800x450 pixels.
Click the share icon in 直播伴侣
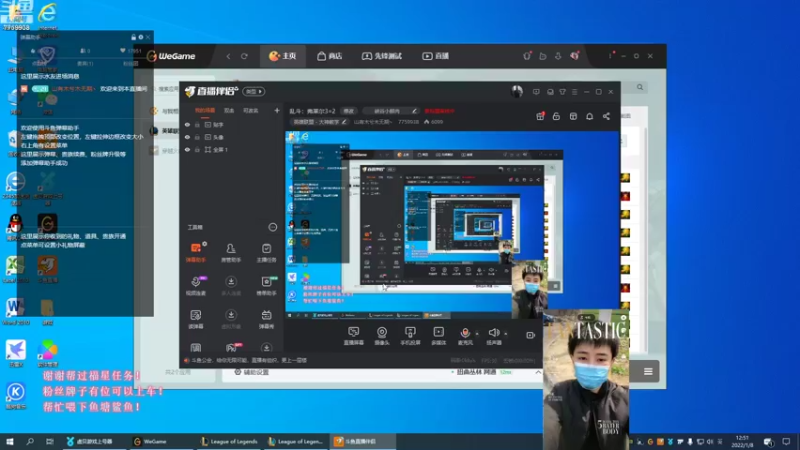(x=606, y=116)
